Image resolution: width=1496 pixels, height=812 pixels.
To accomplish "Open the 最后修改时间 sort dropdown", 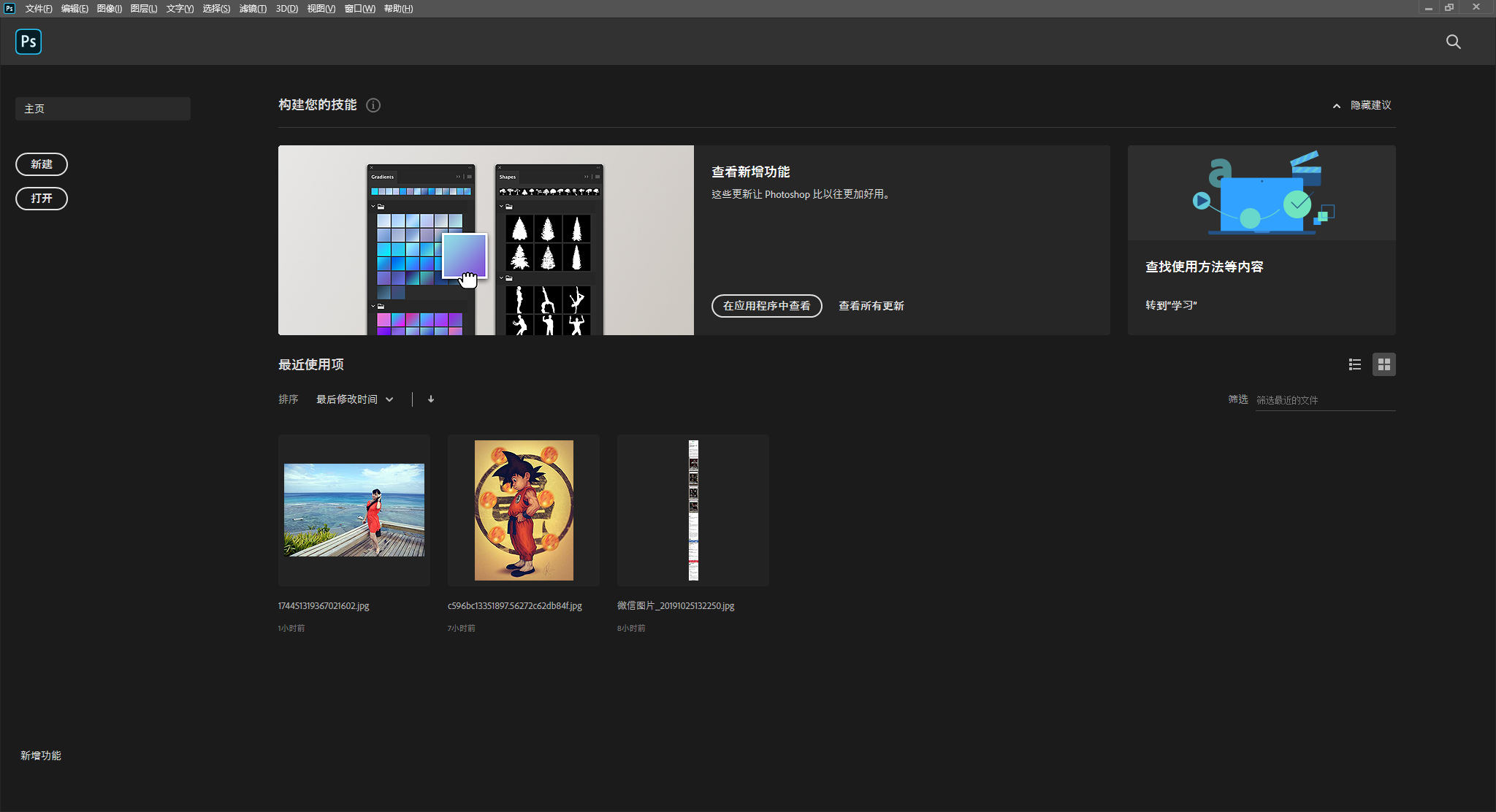I will (x=354, y=399).
